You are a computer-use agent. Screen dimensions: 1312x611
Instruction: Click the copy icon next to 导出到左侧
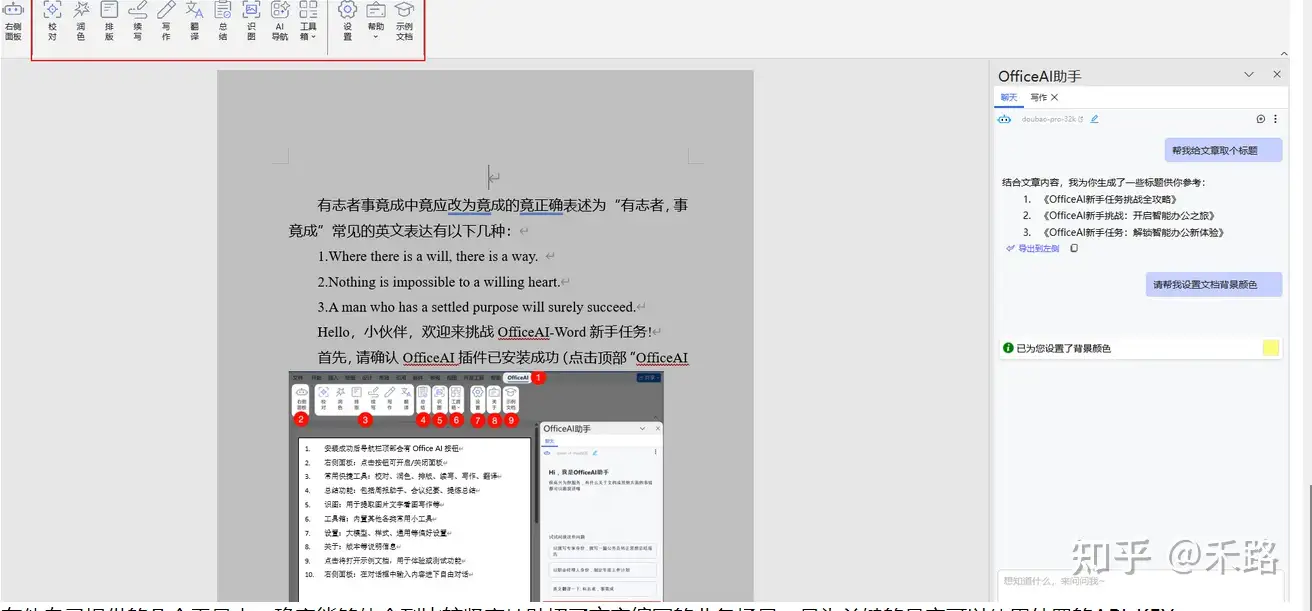coord(1074,248)
